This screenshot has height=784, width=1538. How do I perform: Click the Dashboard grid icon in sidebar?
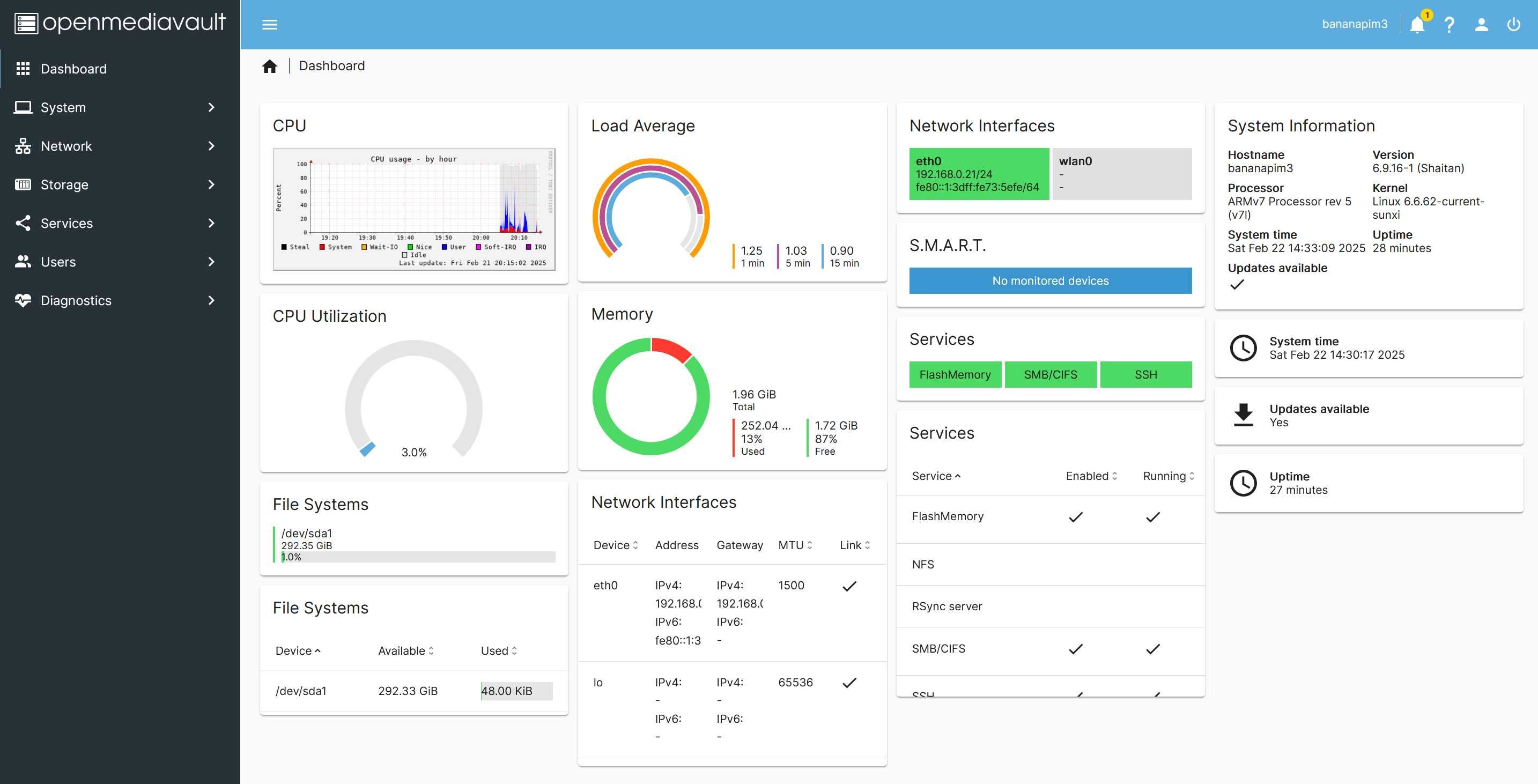click(23, 69)
